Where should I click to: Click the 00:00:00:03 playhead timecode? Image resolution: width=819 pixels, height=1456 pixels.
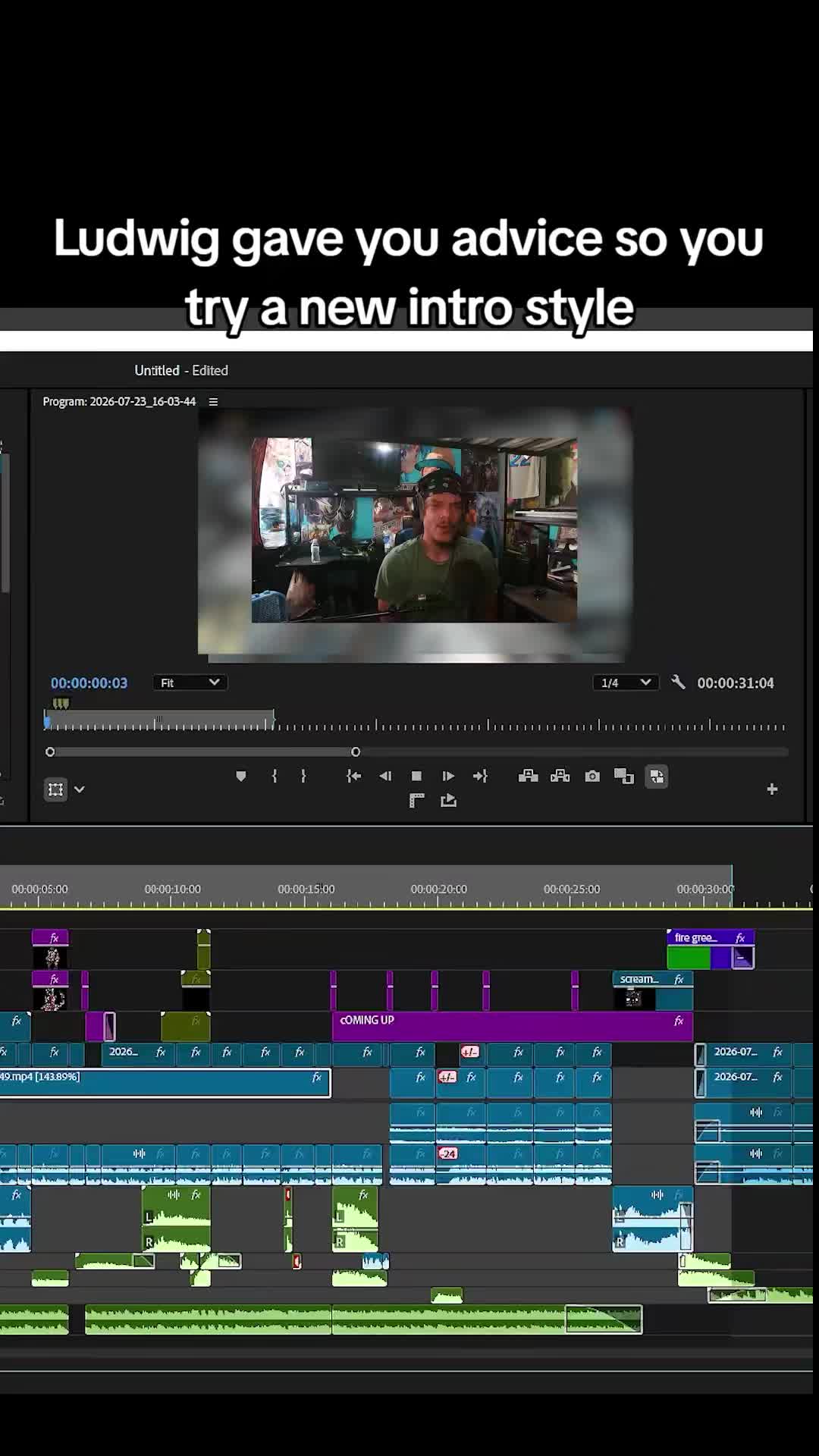89,682
